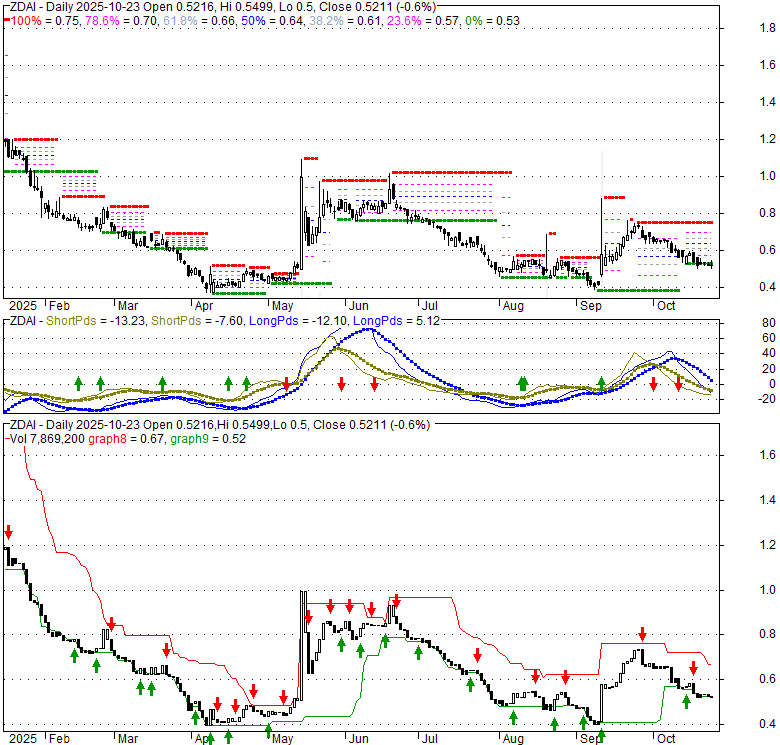Click the rightmost green up arrow in the bottom chart

point(687,700)
